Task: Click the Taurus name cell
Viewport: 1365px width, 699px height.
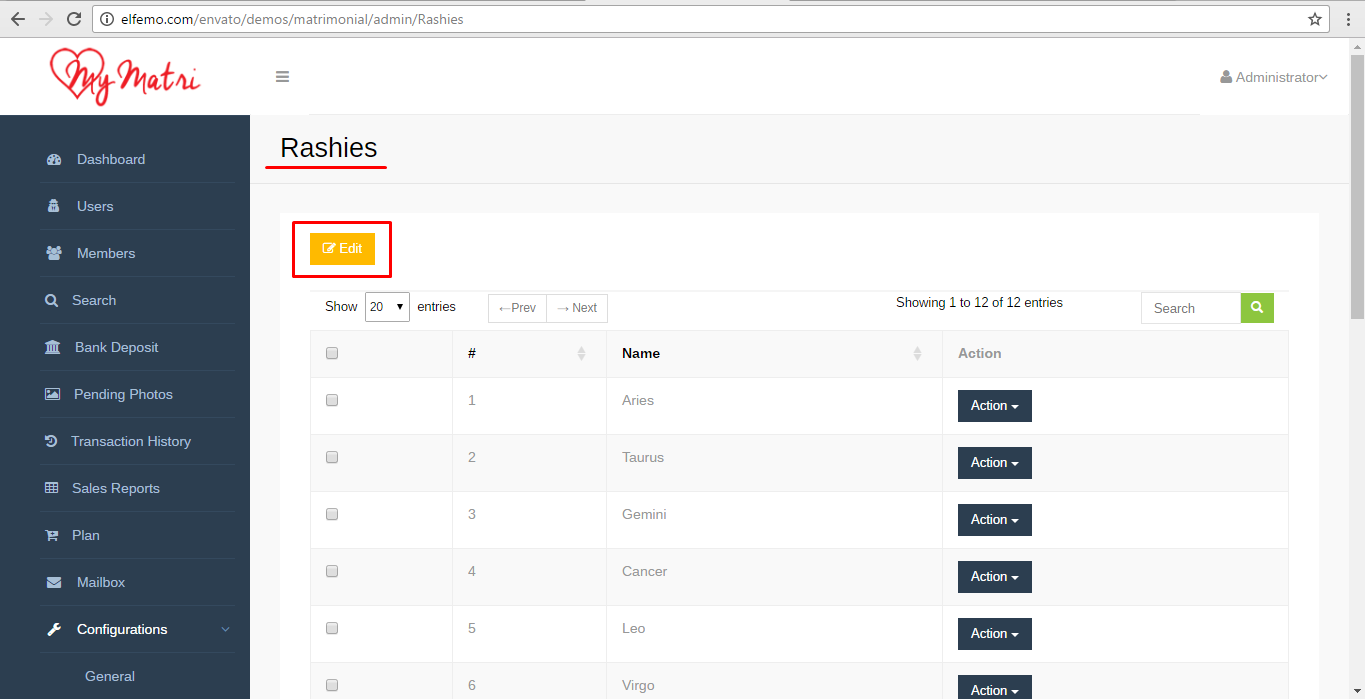Action: pyautogui.click(x=774, y=463)
